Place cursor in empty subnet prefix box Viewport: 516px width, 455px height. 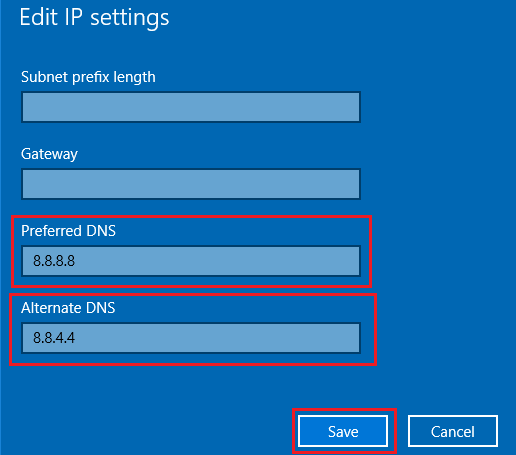point(191,107)
